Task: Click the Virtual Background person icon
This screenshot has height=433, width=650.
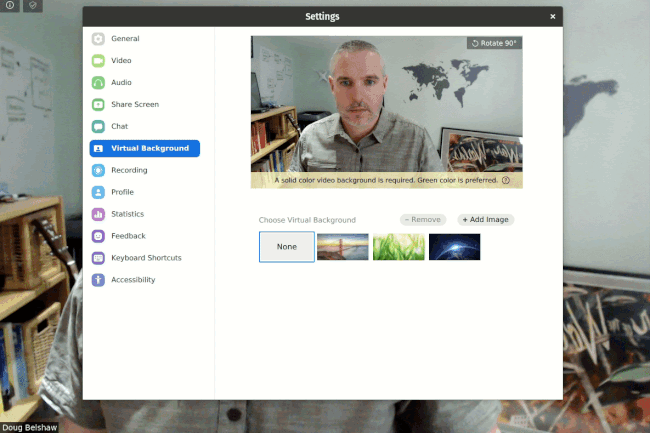Action: [98, 148]
